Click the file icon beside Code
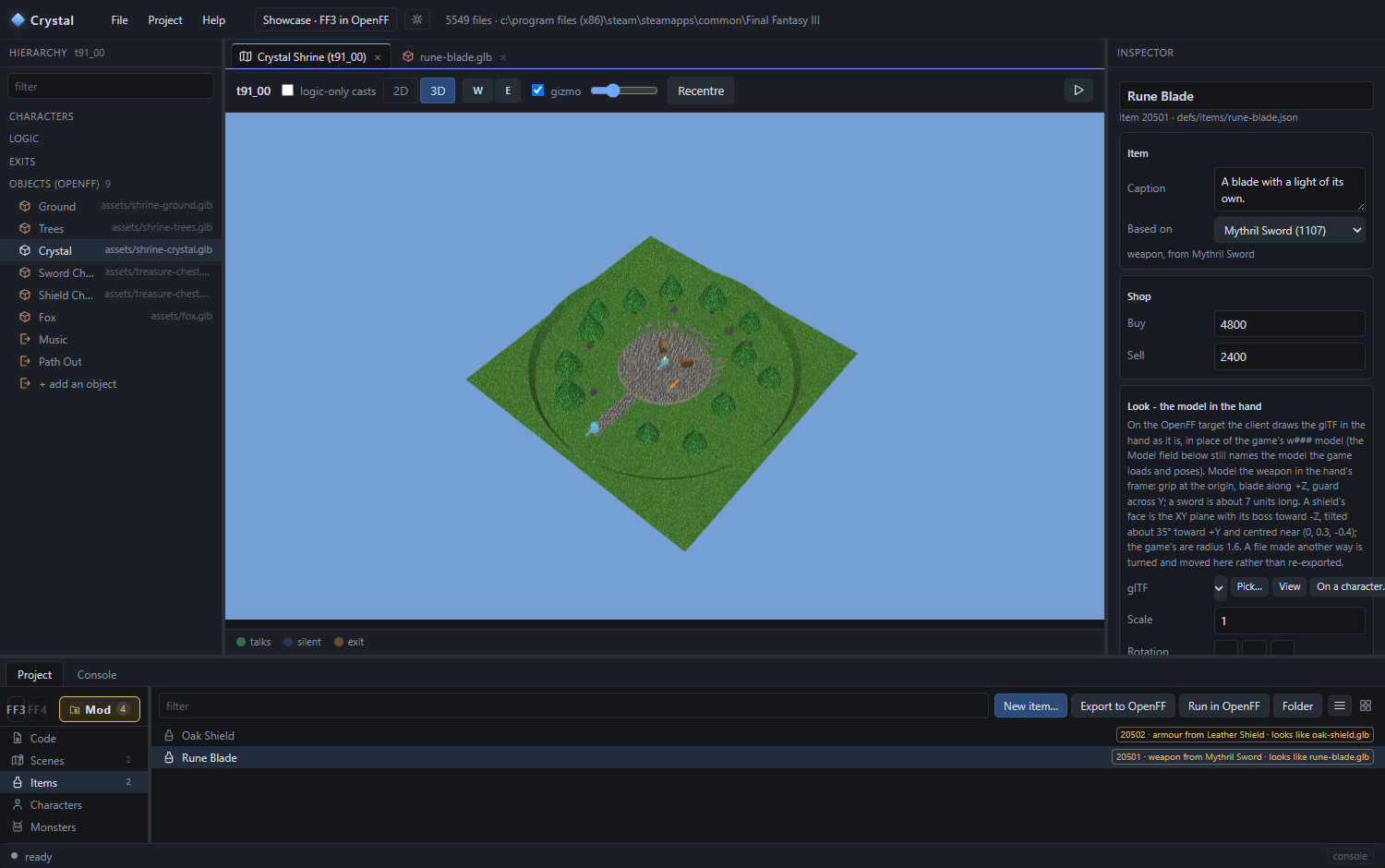 [x=18, y=739]
